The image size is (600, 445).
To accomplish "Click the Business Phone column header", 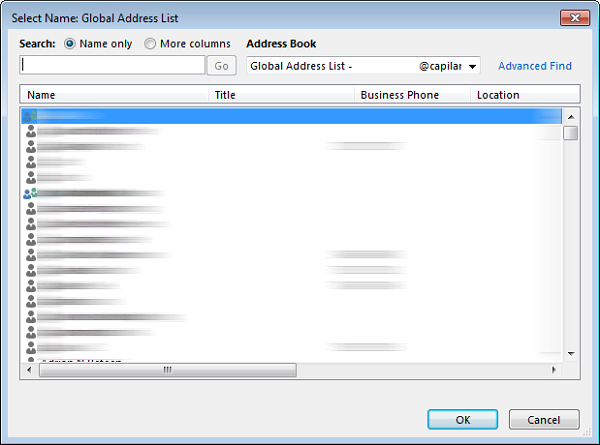I will pyautogui.click(x=412, y=95).
